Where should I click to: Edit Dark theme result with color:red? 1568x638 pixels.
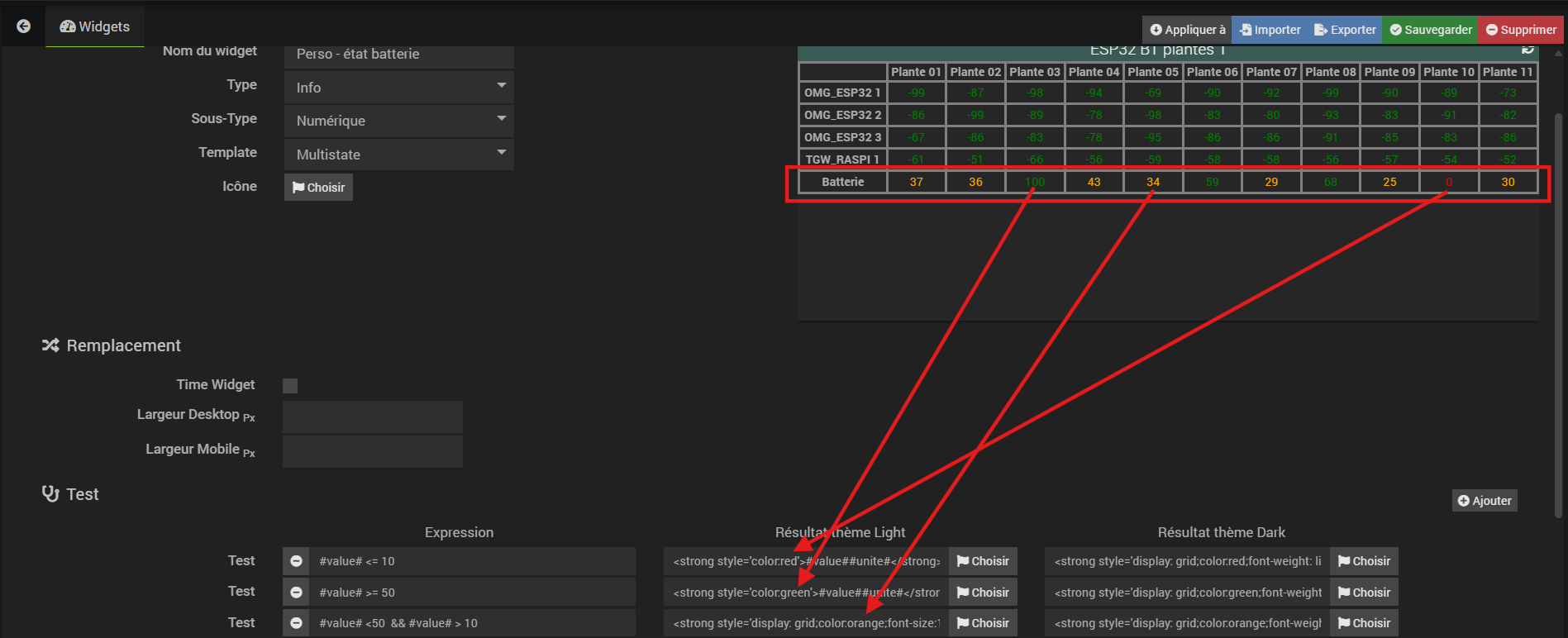[1187, 561]
